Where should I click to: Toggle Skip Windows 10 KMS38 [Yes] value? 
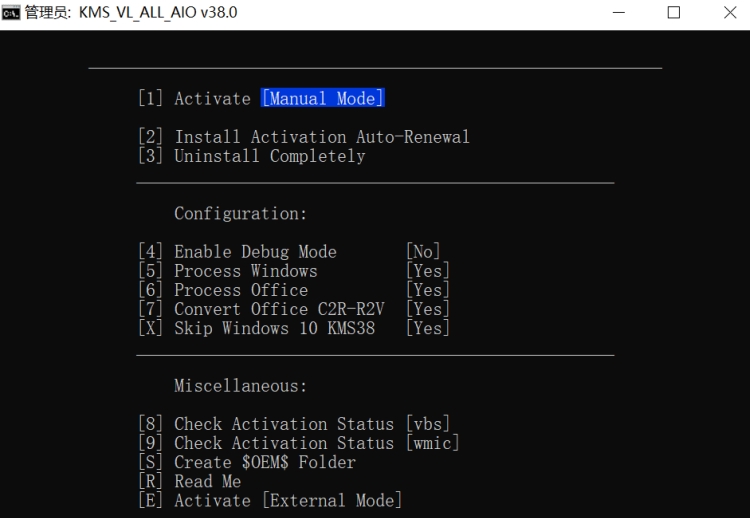(427, 328)
